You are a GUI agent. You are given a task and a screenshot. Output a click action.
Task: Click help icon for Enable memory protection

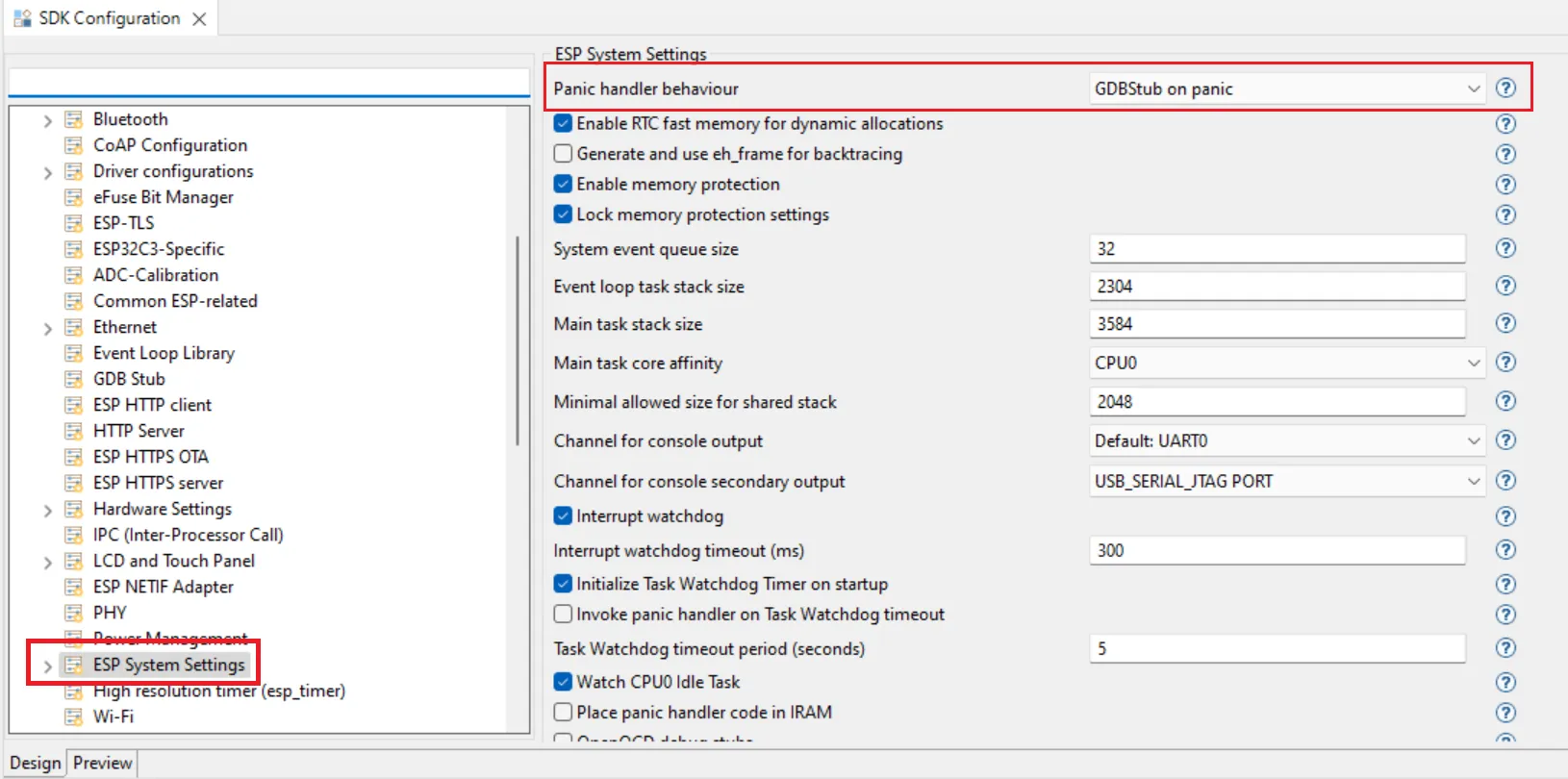(x=1505, y=185)
